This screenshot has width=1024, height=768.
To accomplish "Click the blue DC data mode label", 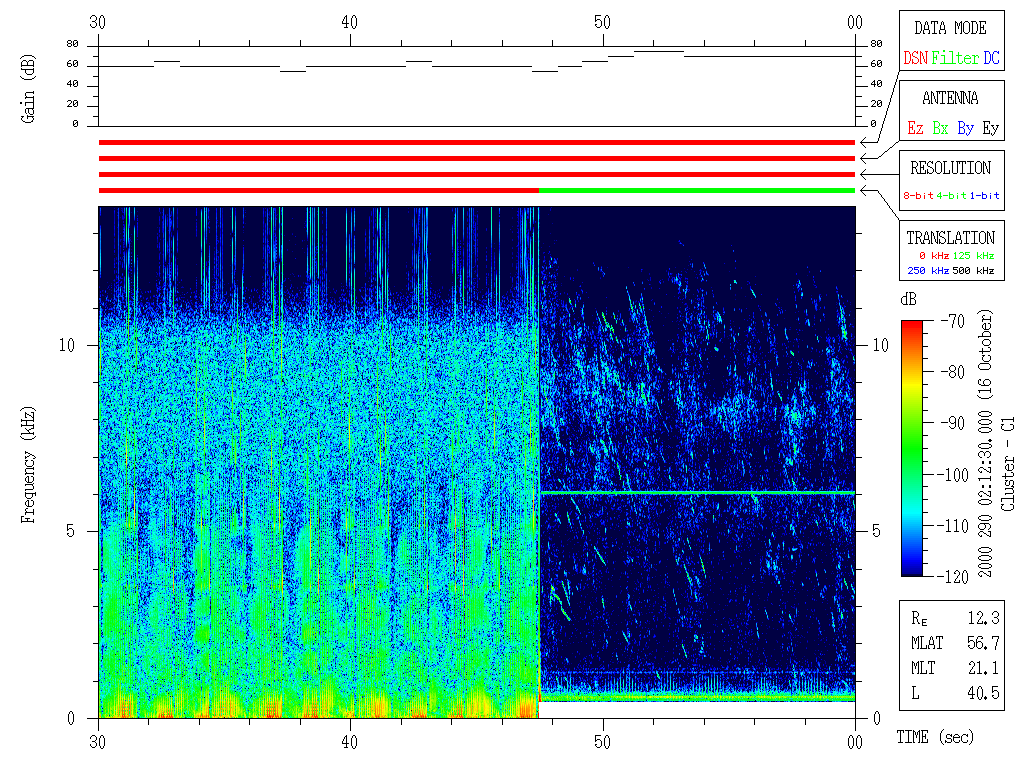I will point(991,59).
